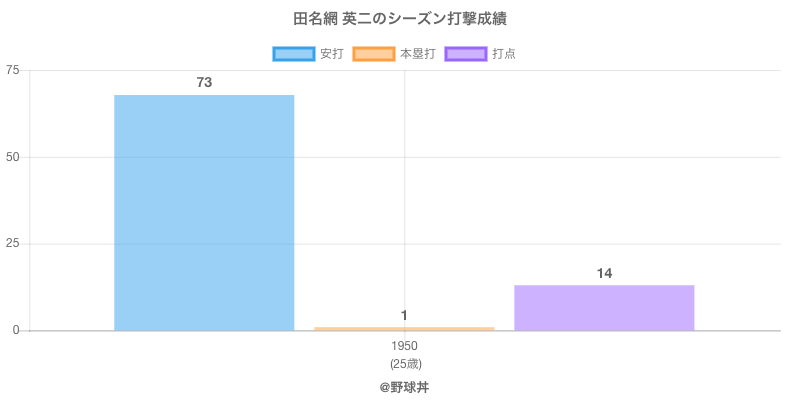Click the data label 73 above blue bar
800x400 pixels.
204,83
